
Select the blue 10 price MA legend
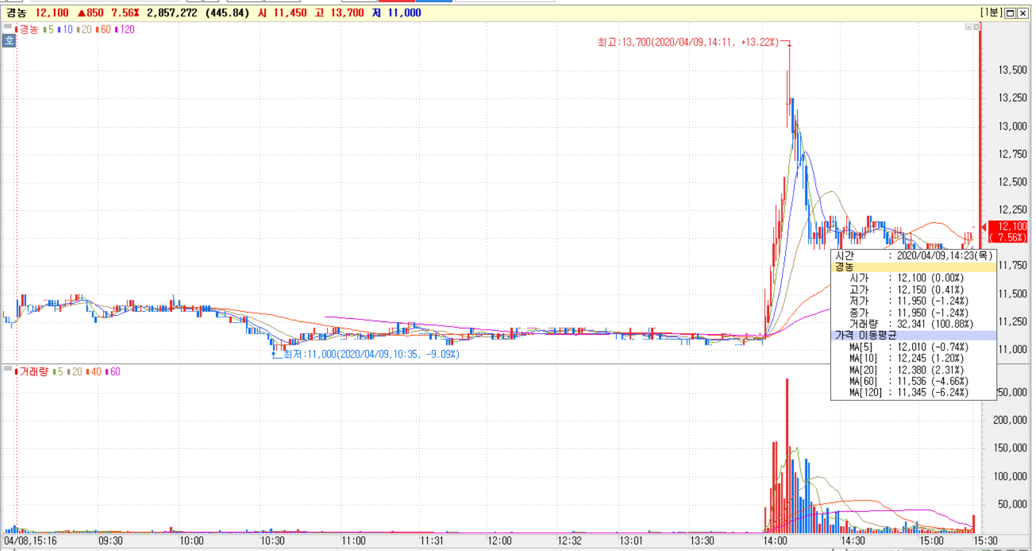pos(65,30)
